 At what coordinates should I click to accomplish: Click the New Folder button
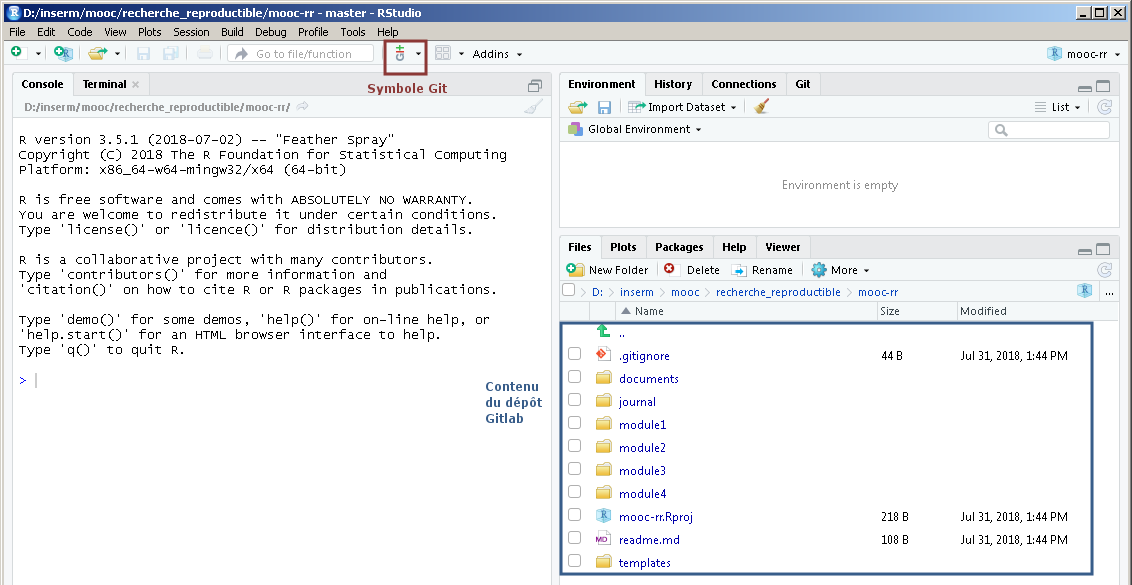608,270
